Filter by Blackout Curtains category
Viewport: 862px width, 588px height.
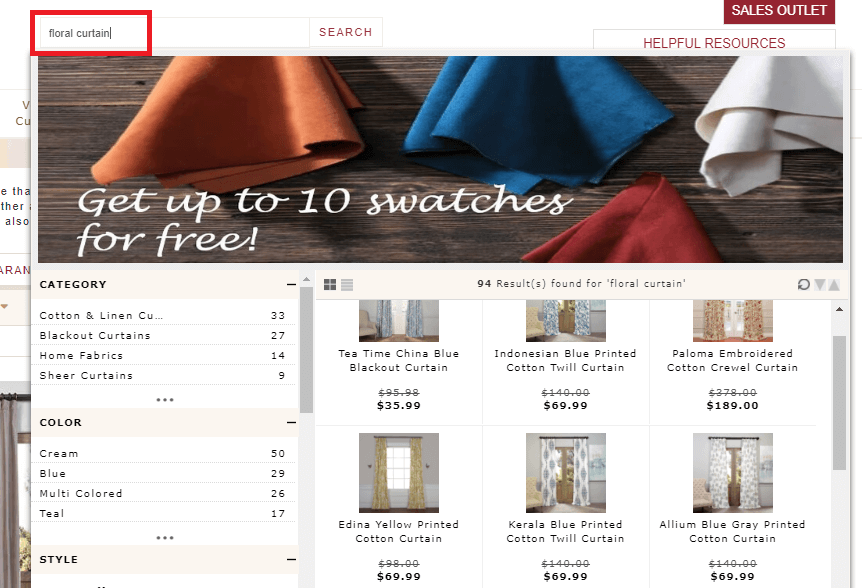click(95, 336)
